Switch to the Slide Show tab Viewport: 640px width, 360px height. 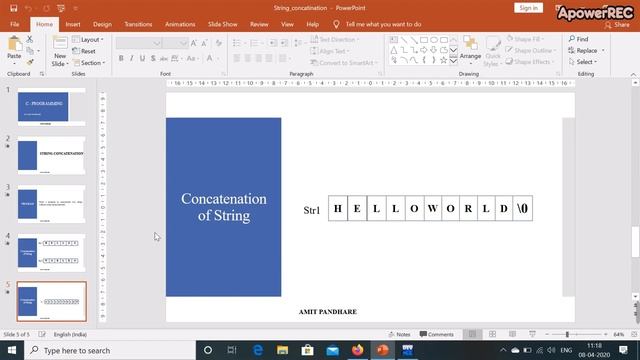point(222,24)
